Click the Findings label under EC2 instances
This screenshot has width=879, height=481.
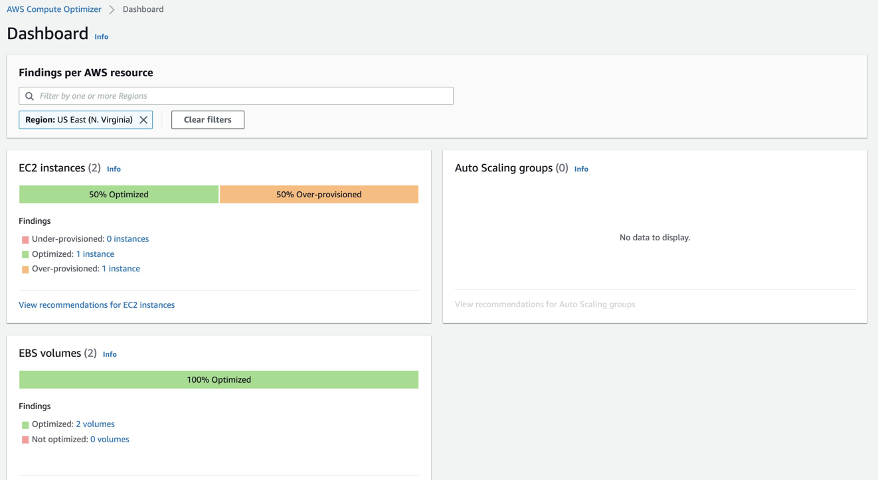pyautogui.click(x=35, y=221)
